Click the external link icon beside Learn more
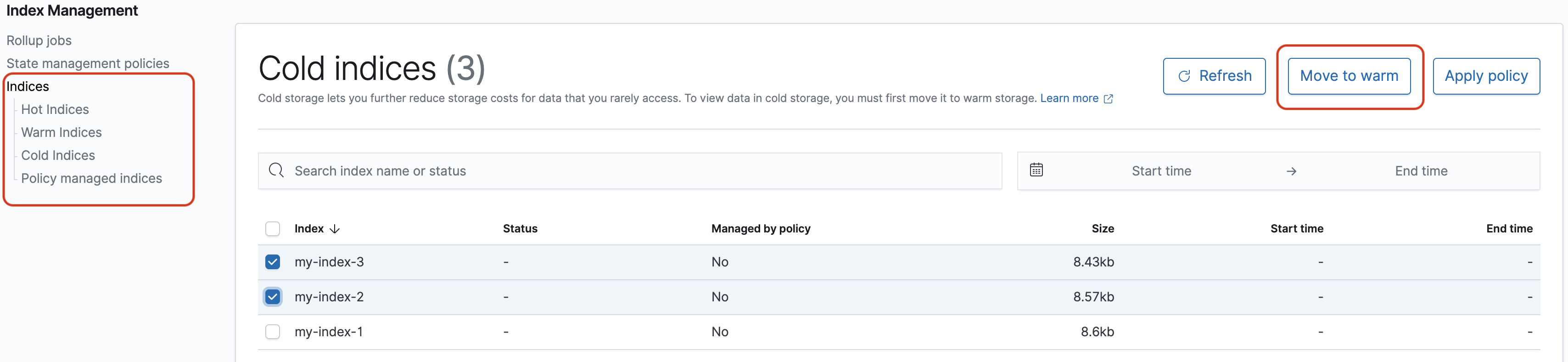The width and height of the screenshot is (1568, 362). 1109,99
